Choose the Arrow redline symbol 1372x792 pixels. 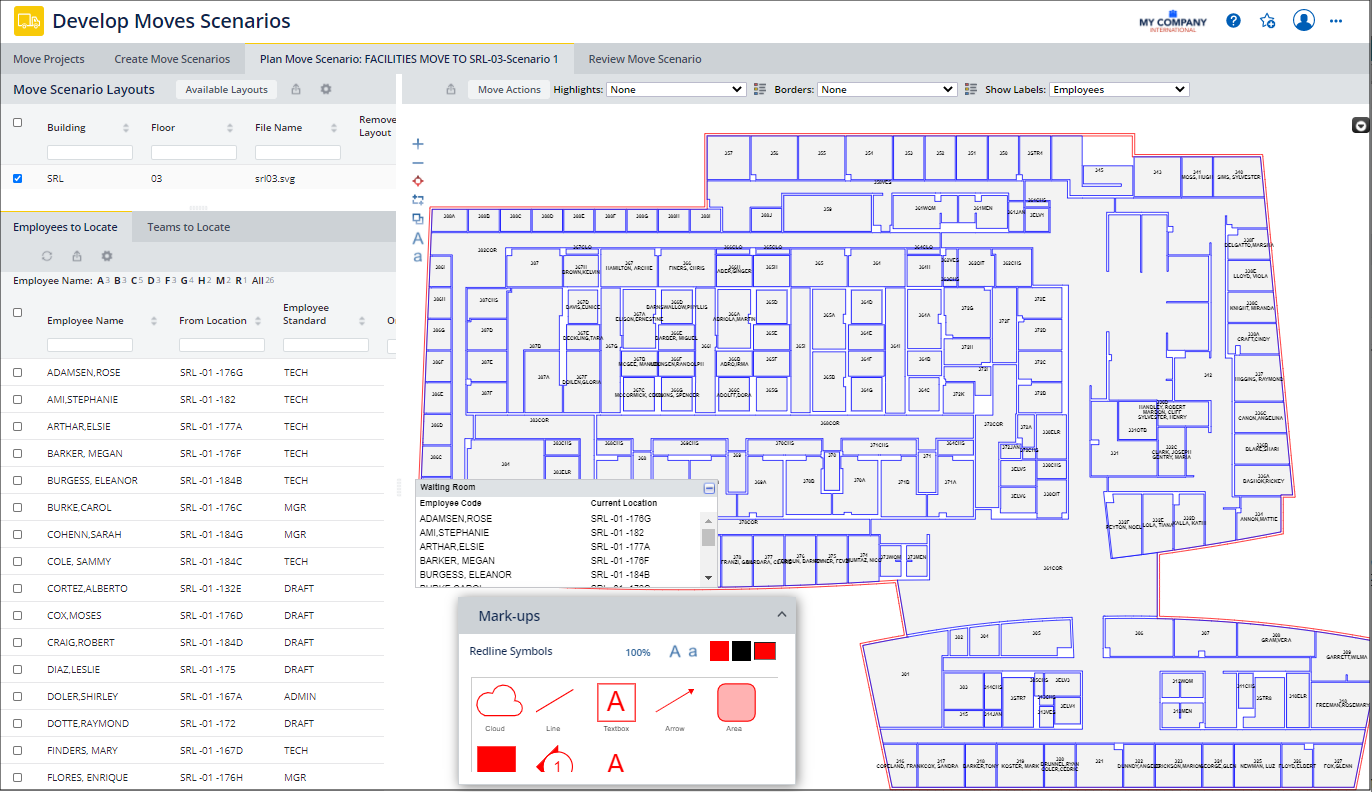pos(675,701)
